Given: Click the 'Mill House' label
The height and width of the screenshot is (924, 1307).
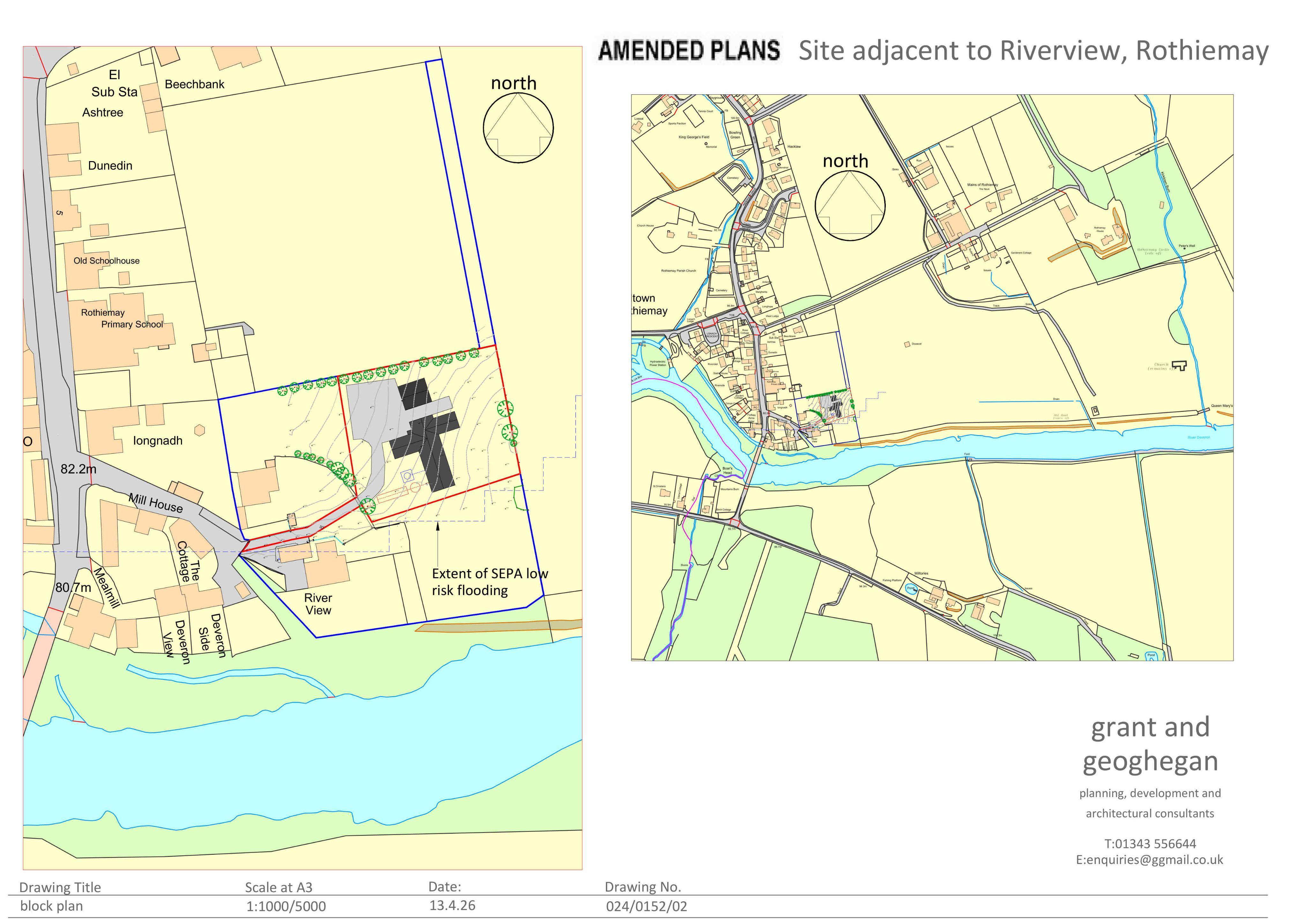Looking at the screenshot, I should (x=155, y=503).
